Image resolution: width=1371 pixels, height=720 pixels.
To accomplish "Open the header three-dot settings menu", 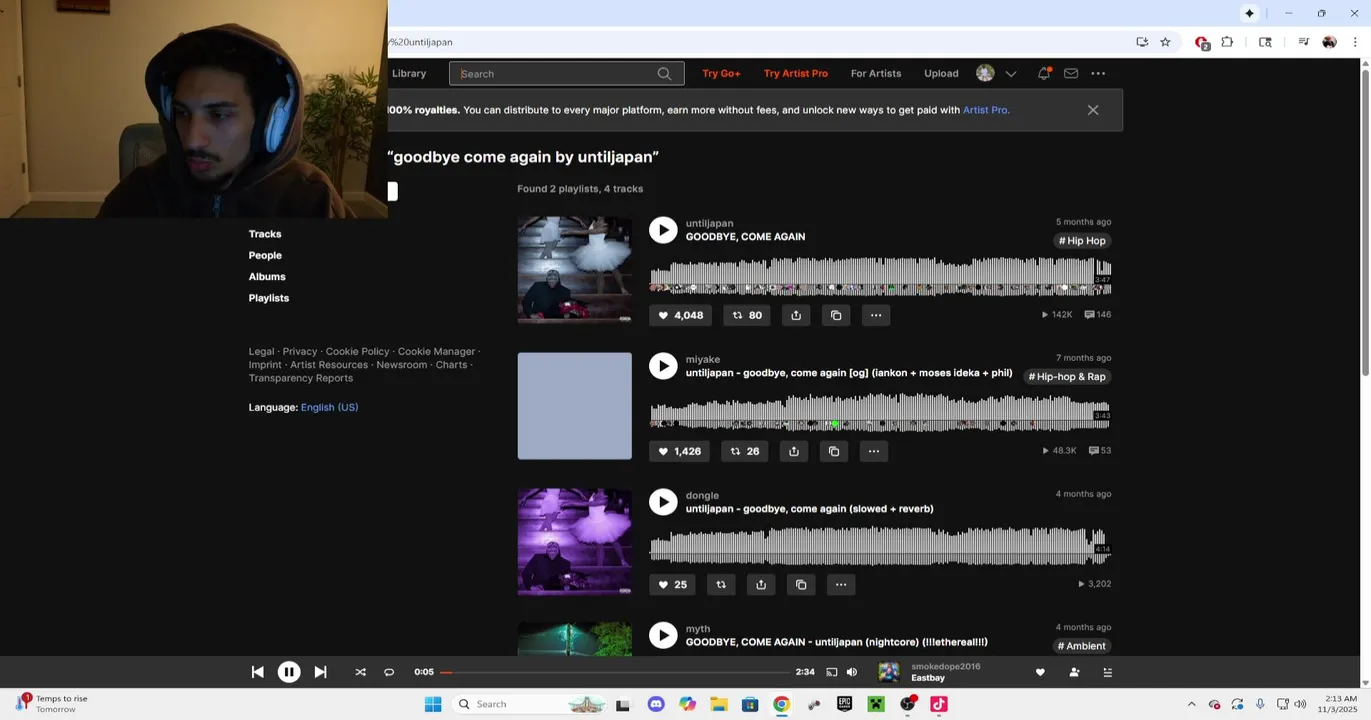I will point(1098,73).
